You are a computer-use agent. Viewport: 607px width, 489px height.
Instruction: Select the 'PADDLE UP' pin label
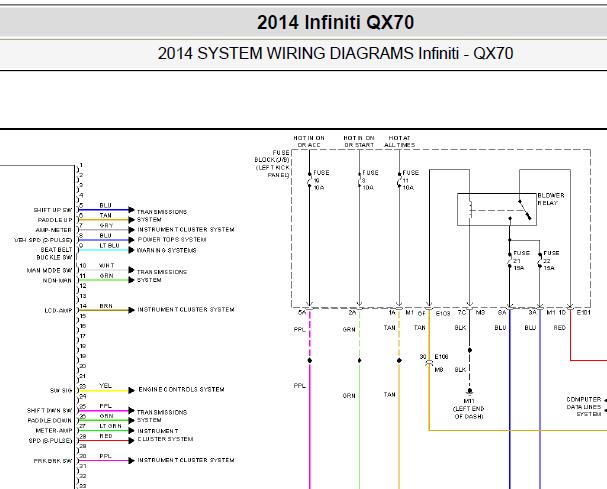pos(55,220)
